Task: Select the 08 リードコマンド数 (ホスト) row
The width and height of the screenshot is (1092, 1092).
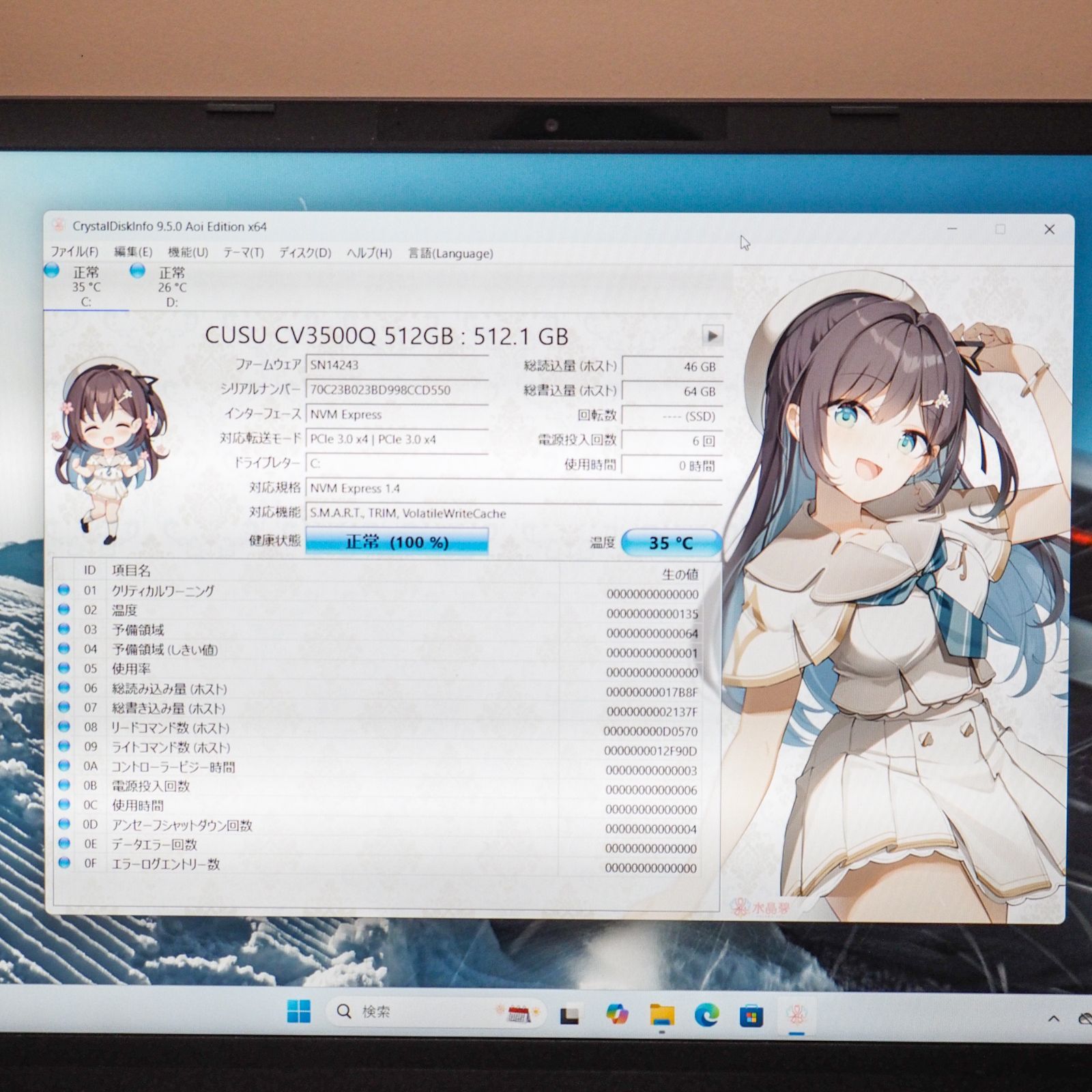Action: pos(377,728)
